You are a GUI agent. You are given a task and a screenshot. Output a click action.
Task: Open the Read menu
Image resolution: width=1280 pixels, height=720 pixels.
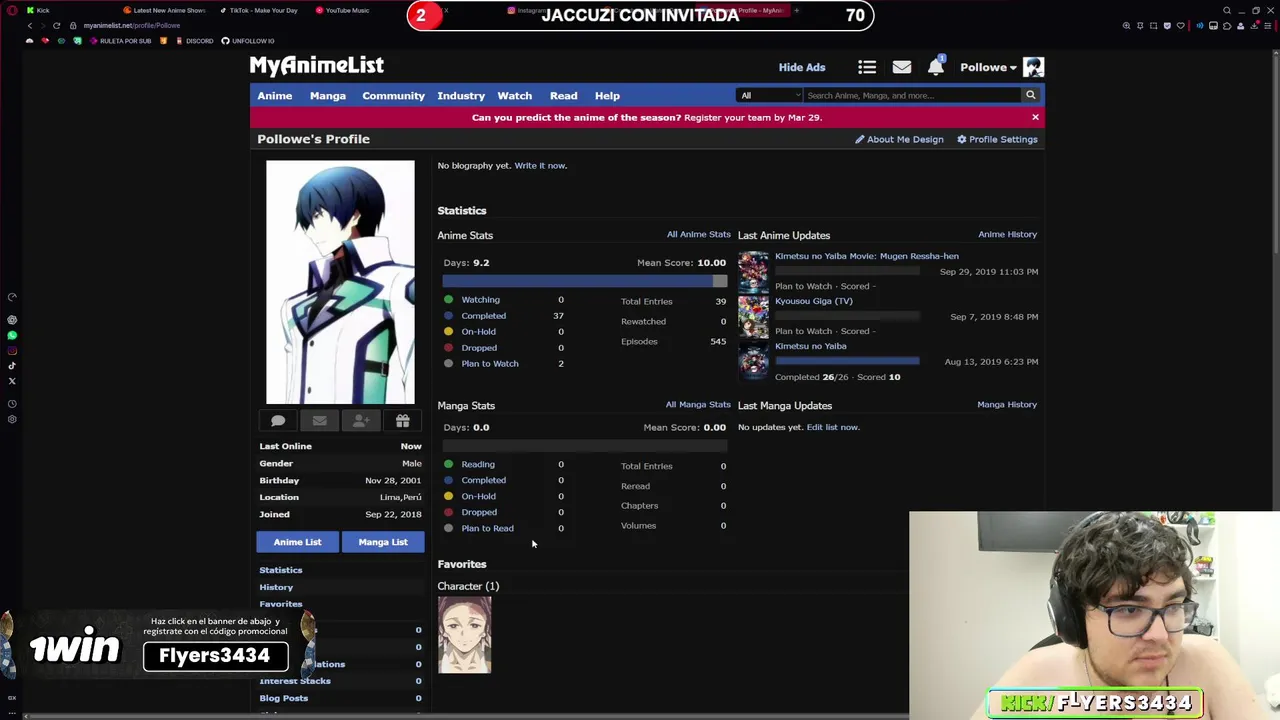point(563,96)
